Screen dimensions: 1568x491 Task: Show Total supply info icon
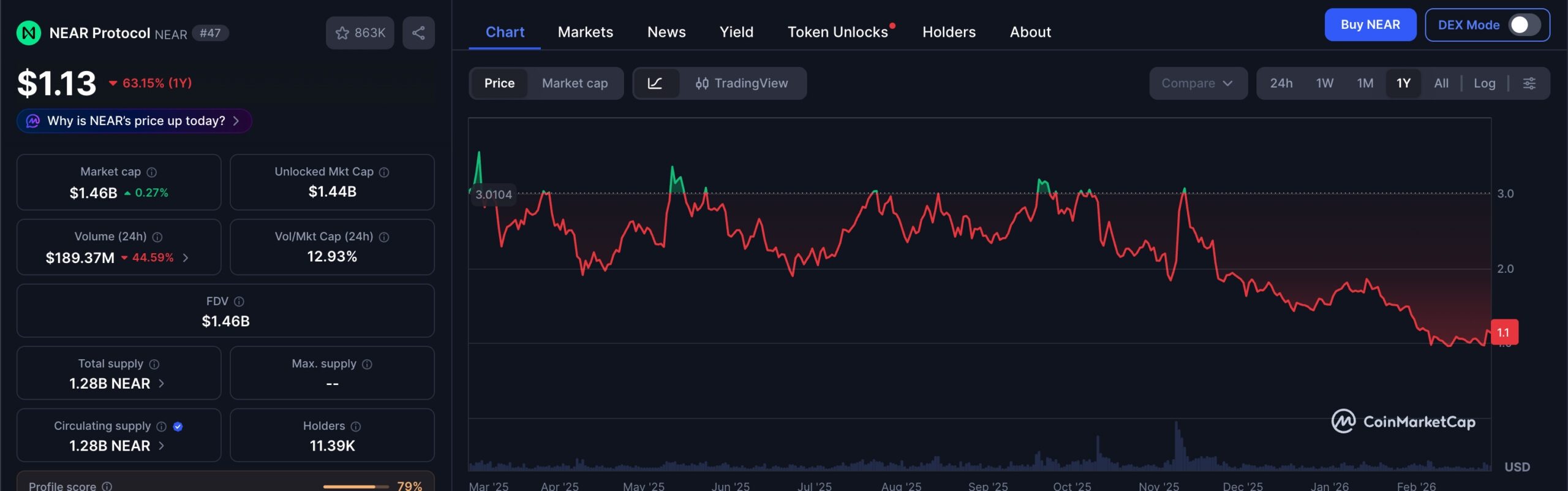154,364
